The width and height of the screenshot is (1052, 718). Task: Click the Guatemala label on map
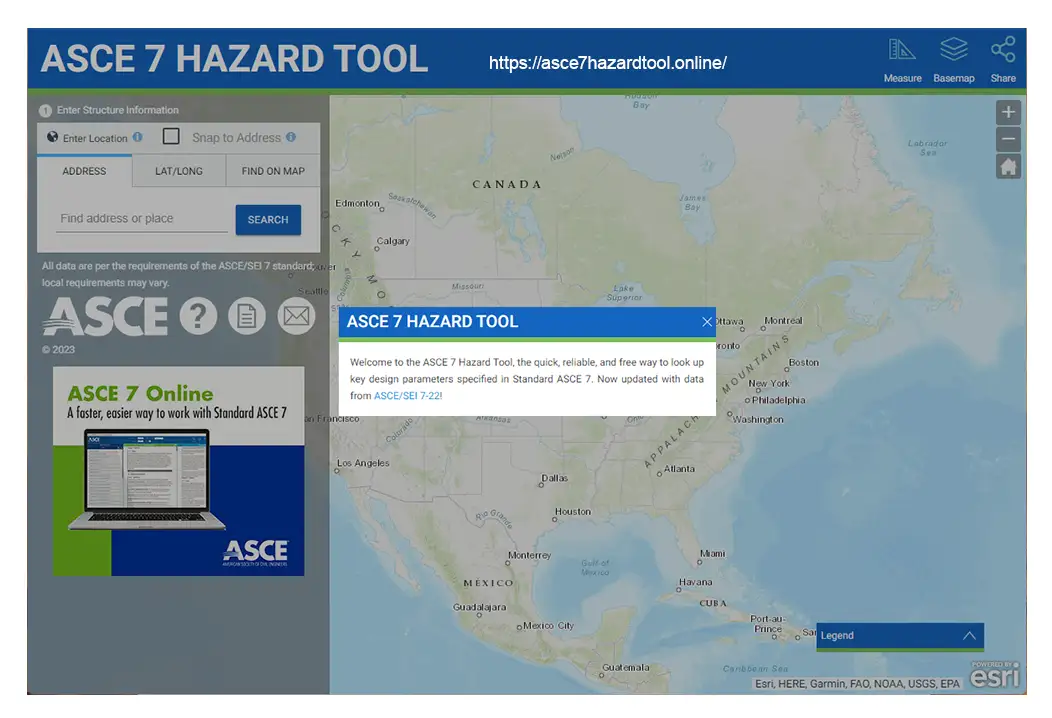point(625,668)
